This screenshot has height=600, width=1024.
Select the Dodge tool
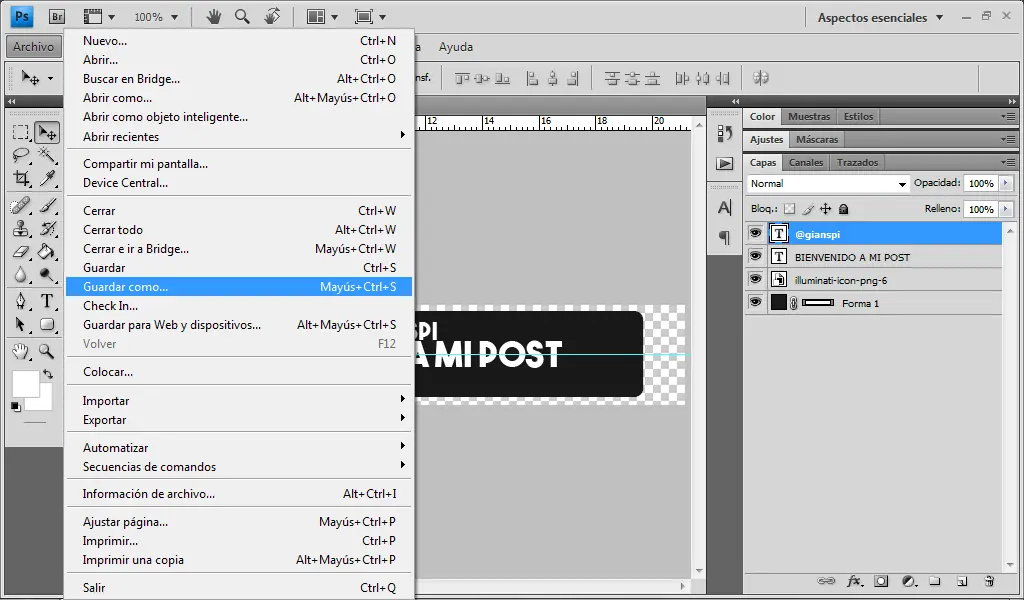pyautogui.click(x=47, y=274)
